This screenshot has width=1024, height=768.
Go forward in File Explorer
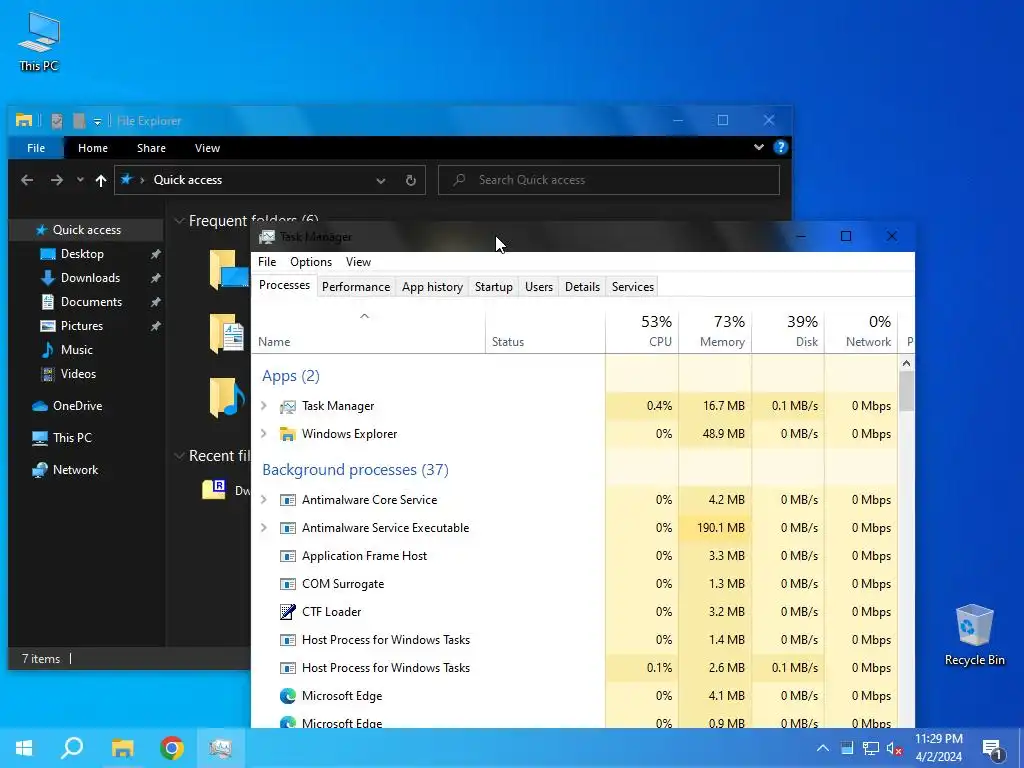[57, 180]
